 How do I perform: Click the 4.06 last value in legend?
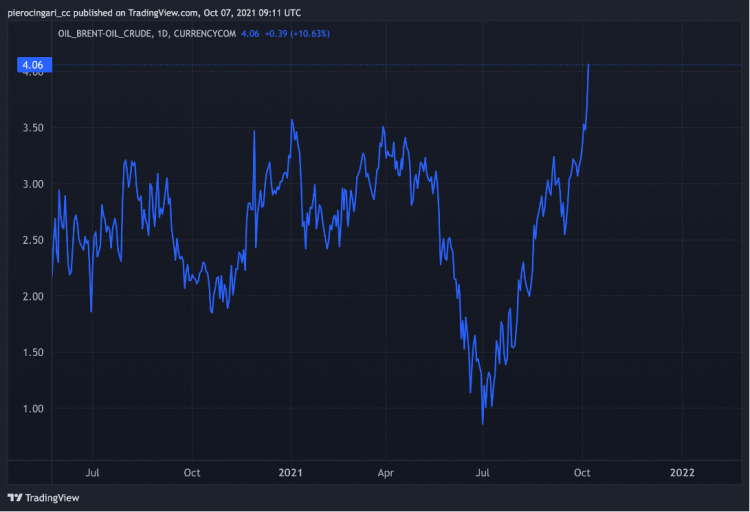click(x=250, y=33)
